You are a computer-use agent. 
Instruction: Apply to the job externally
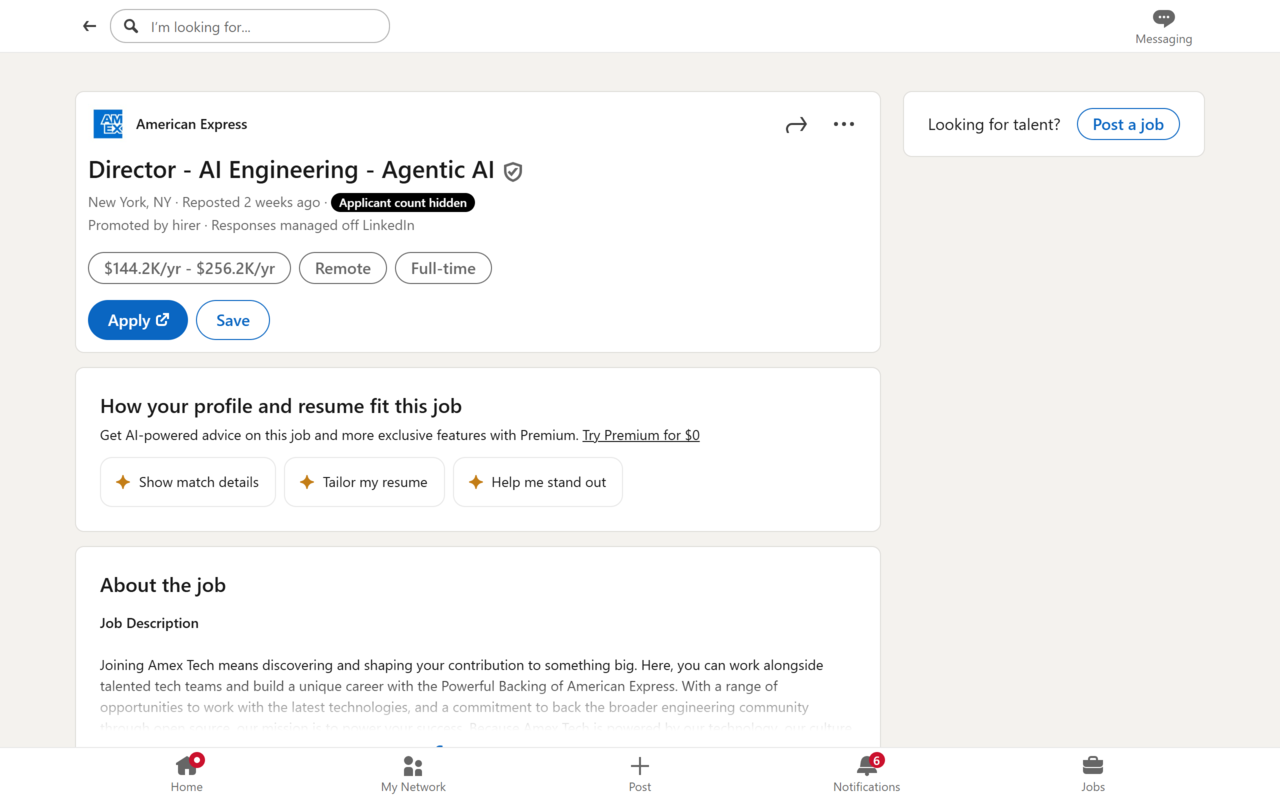(x=138, y=320)
